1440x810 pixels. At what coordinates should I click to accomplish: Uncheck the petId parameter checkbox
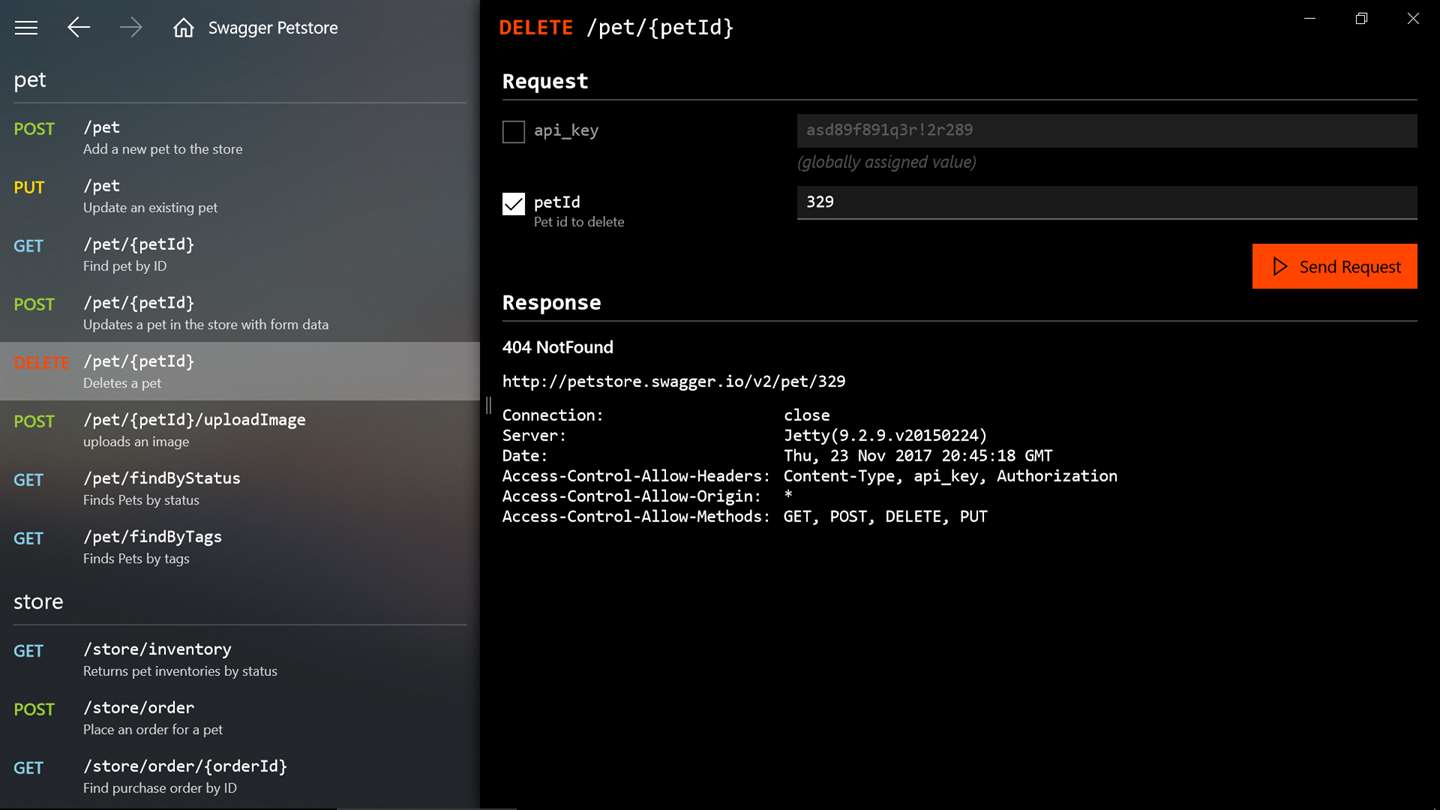click(x=513, y=204)
